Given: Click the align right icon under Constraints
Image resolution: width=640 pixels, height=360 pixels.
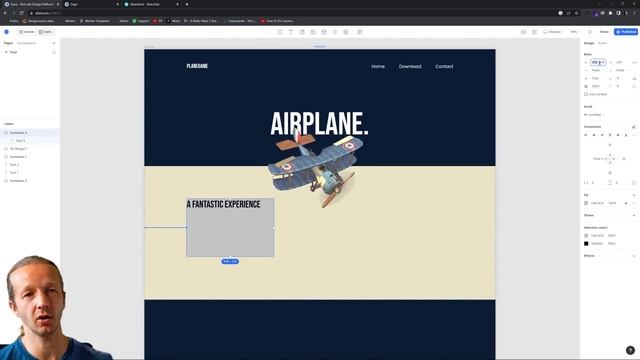Looking at the screenshot, I should click(602, 135).
